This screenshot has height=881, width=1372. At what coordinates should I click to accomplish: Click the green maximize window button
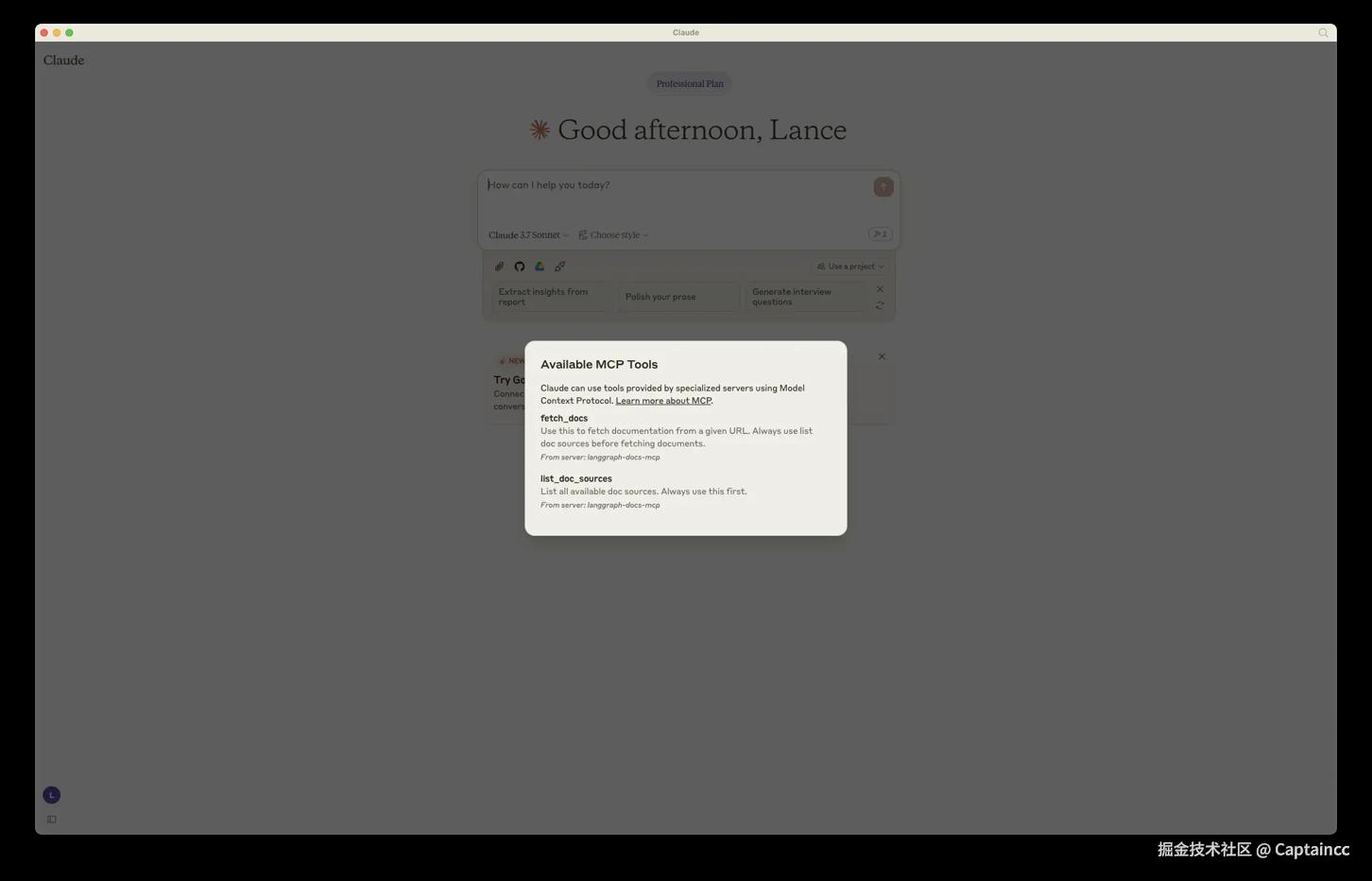[x=69, y=32]
